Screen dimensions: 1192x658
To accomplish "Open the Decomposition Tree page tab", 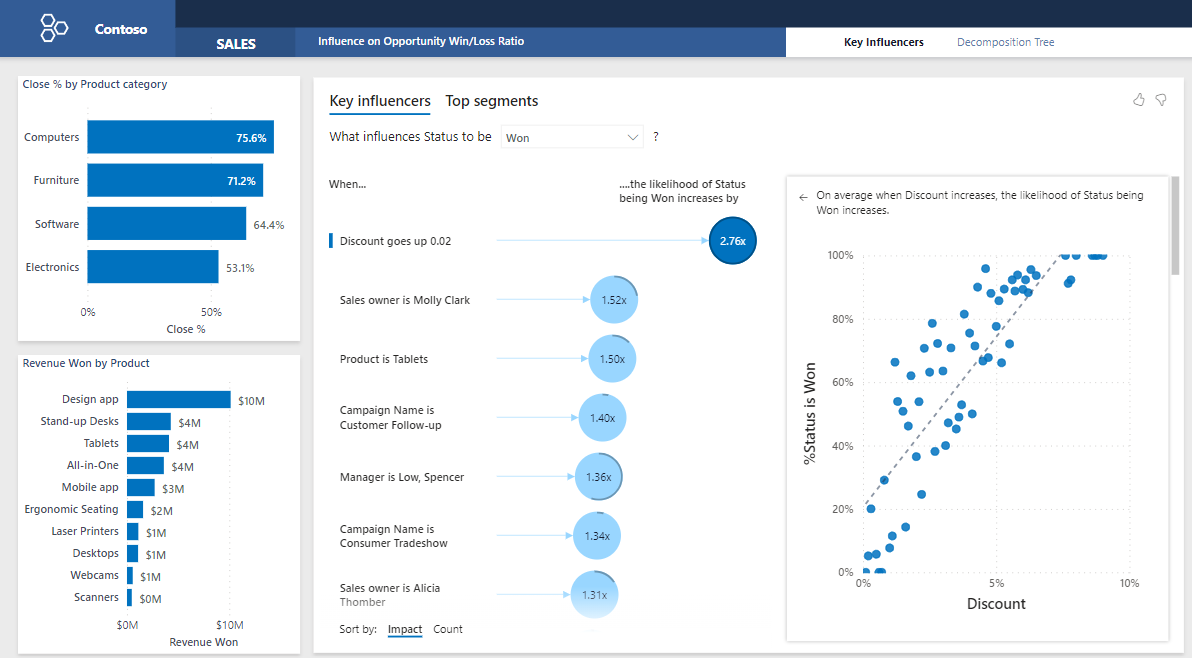I will [1005, 42].
